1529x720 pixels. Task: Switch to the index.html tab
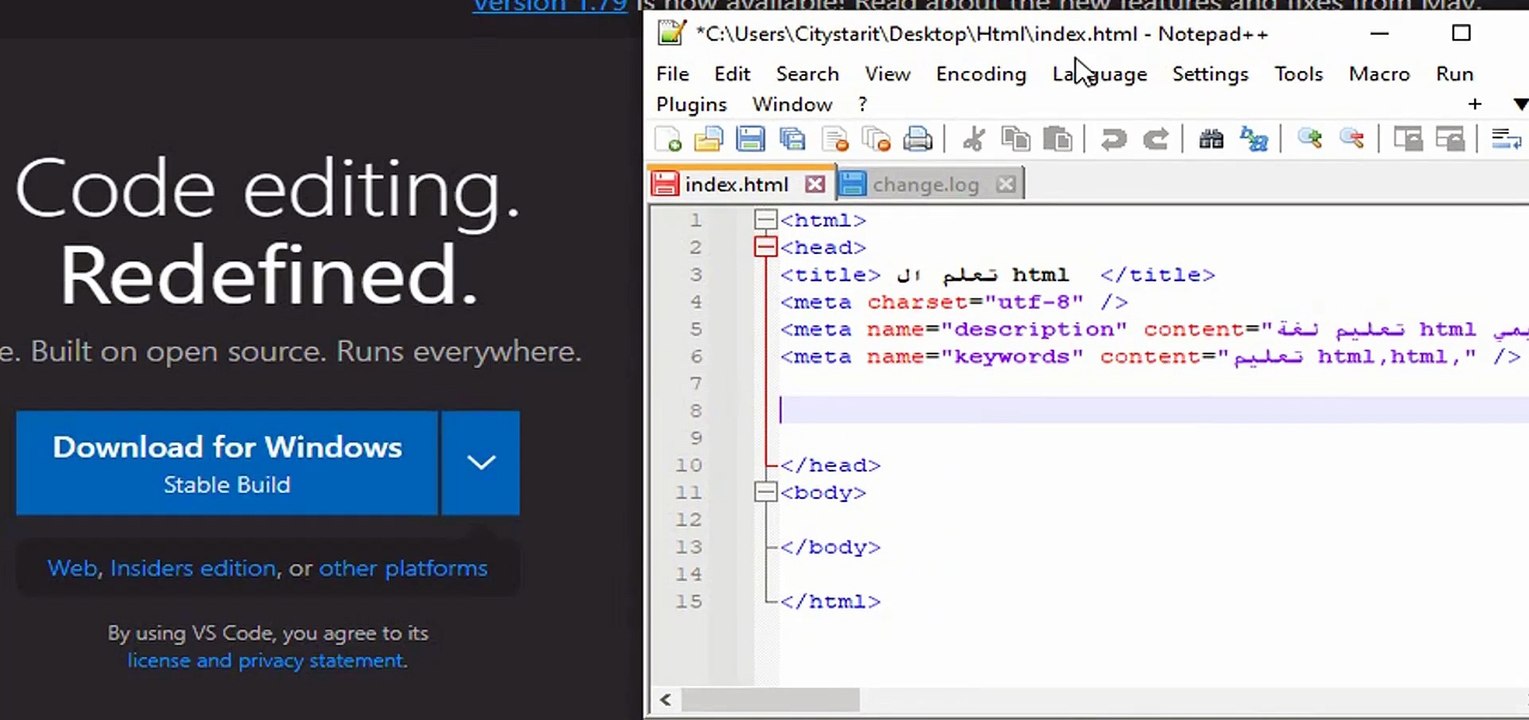[x=737, y=184]
